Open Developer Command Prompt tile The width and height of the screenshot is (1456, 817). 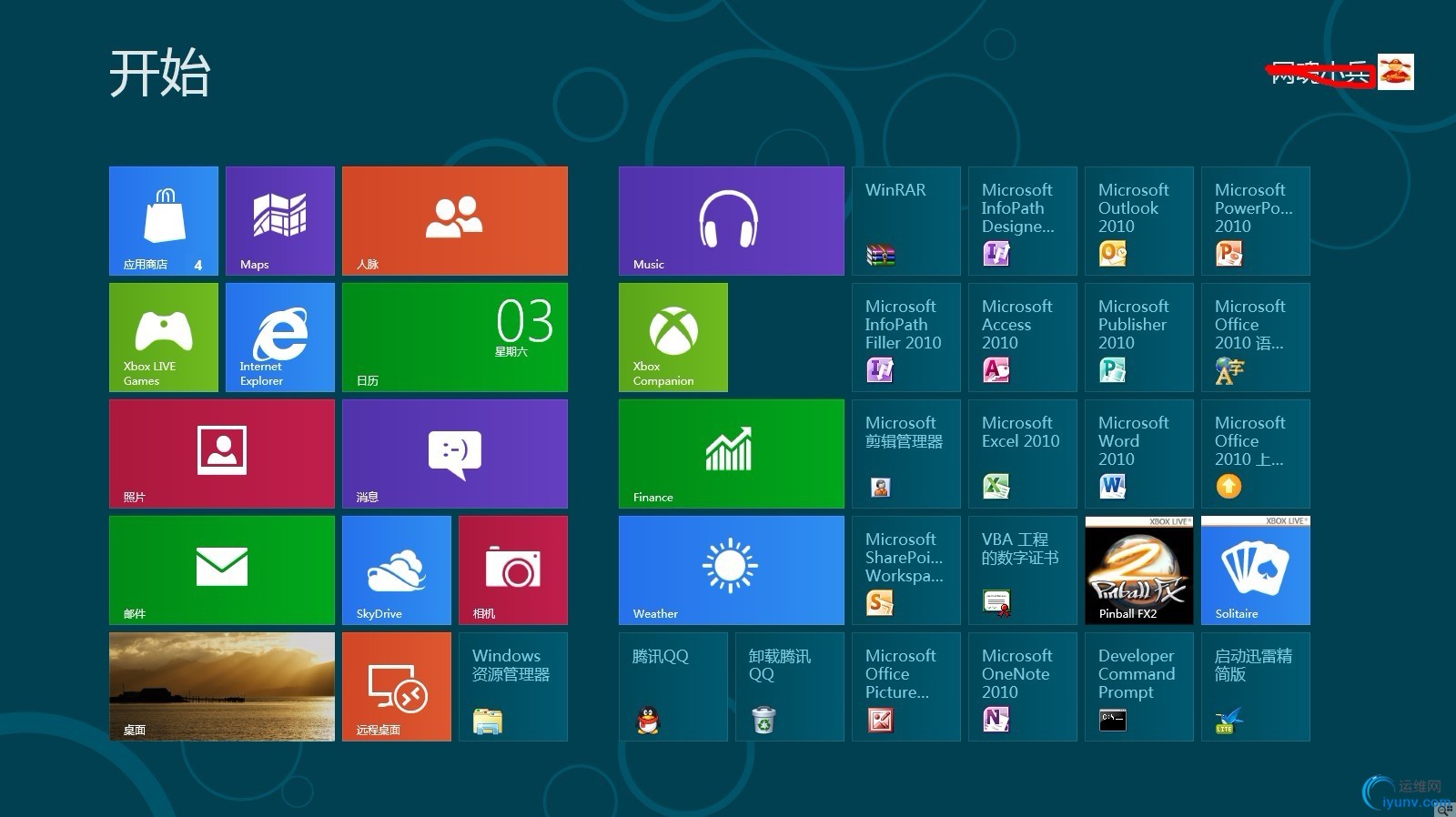(1139, 687)
